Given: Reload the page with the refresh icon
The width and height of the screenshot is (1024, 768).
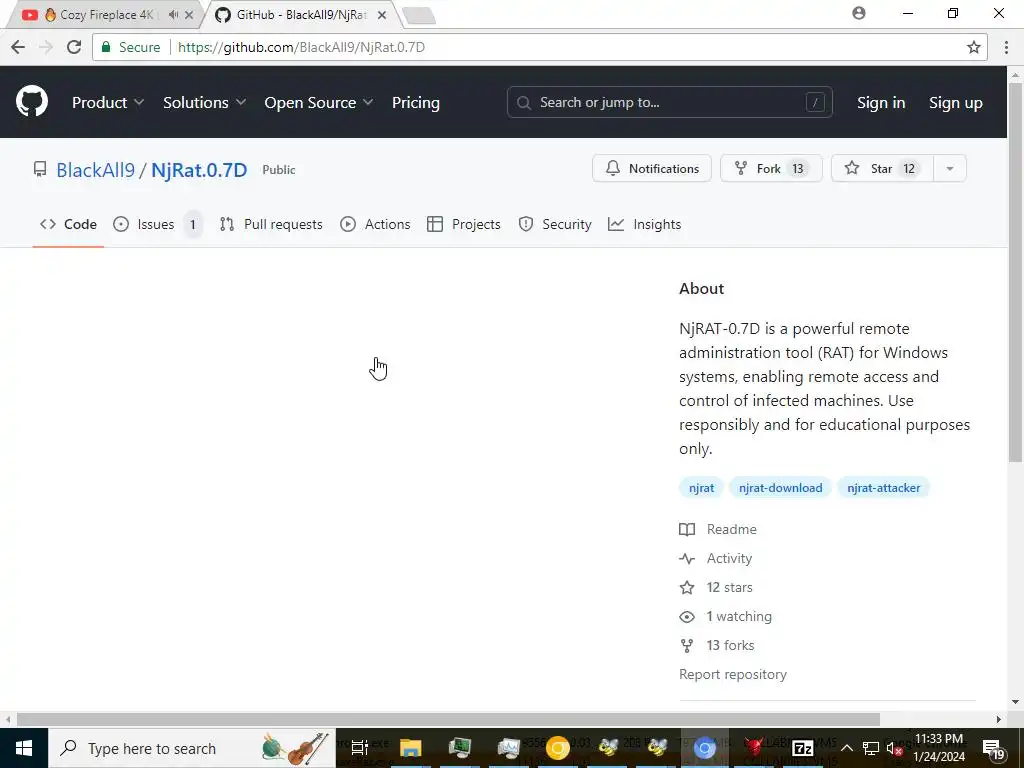Looking at the screenshot, I should 74,47.
